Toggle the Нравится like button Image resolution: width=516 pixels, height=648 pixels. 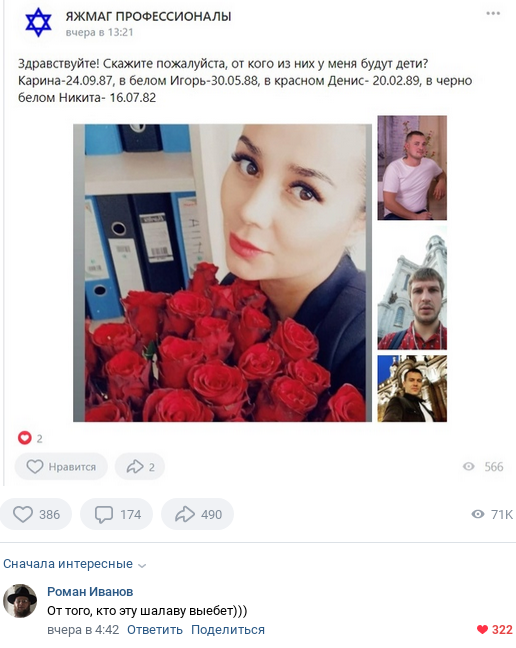pyautogui.click(x=61, y=467)
